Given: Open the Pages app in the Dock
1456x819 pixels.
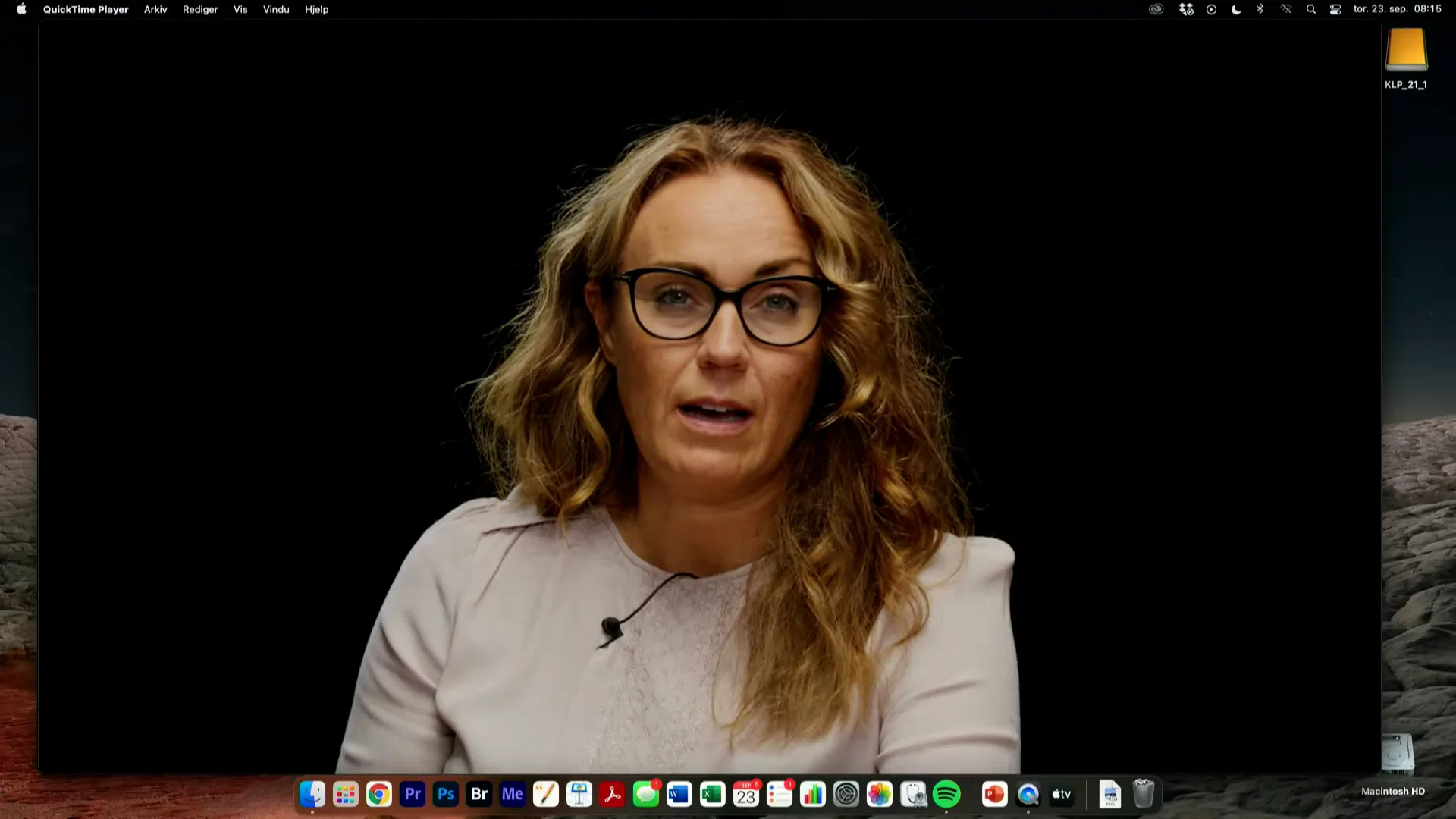Looking at the screenshot, I should [546, 794].
